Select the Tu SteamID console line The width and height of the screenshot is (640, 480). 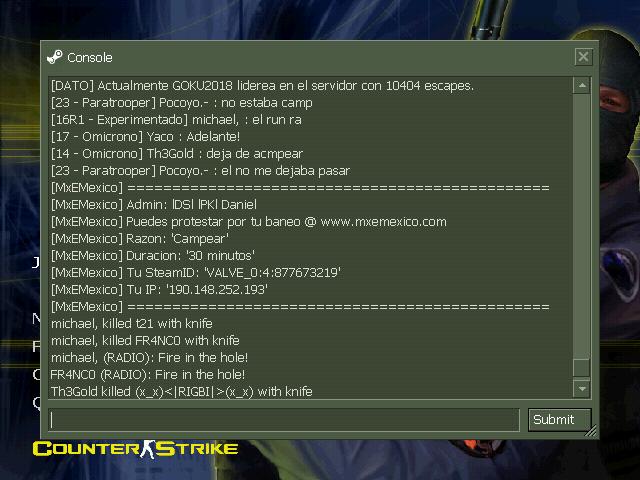click(x=196, y=273)
